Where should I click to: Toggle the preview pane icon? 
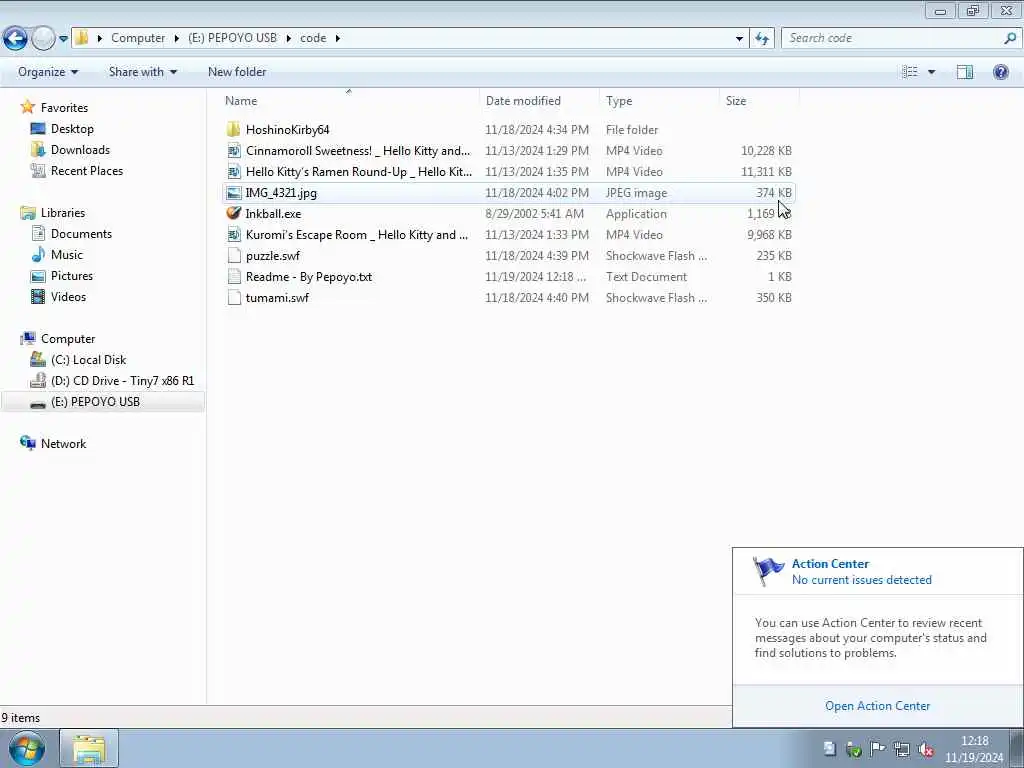[965, 72]
